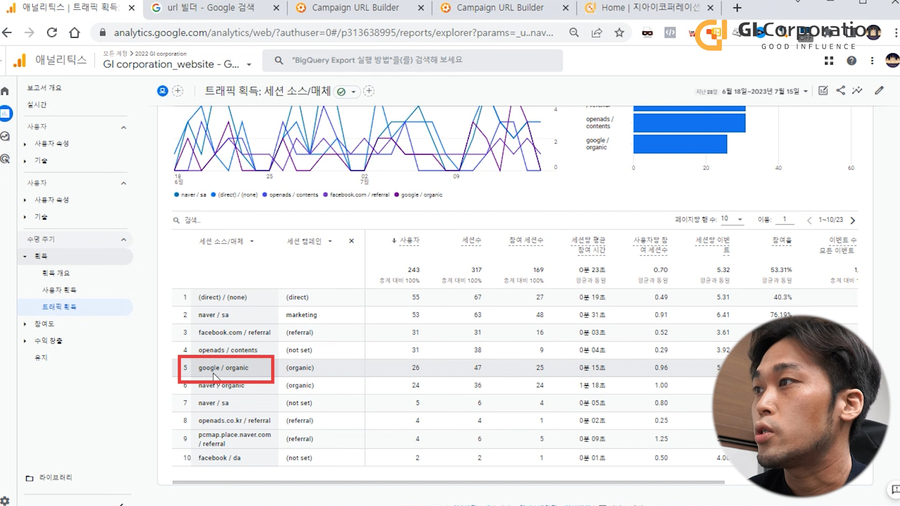Image resolution: width=900 pixels, height=506 pixels.
Task: Open report status check dropdown
Action: [x=346, y=92]
